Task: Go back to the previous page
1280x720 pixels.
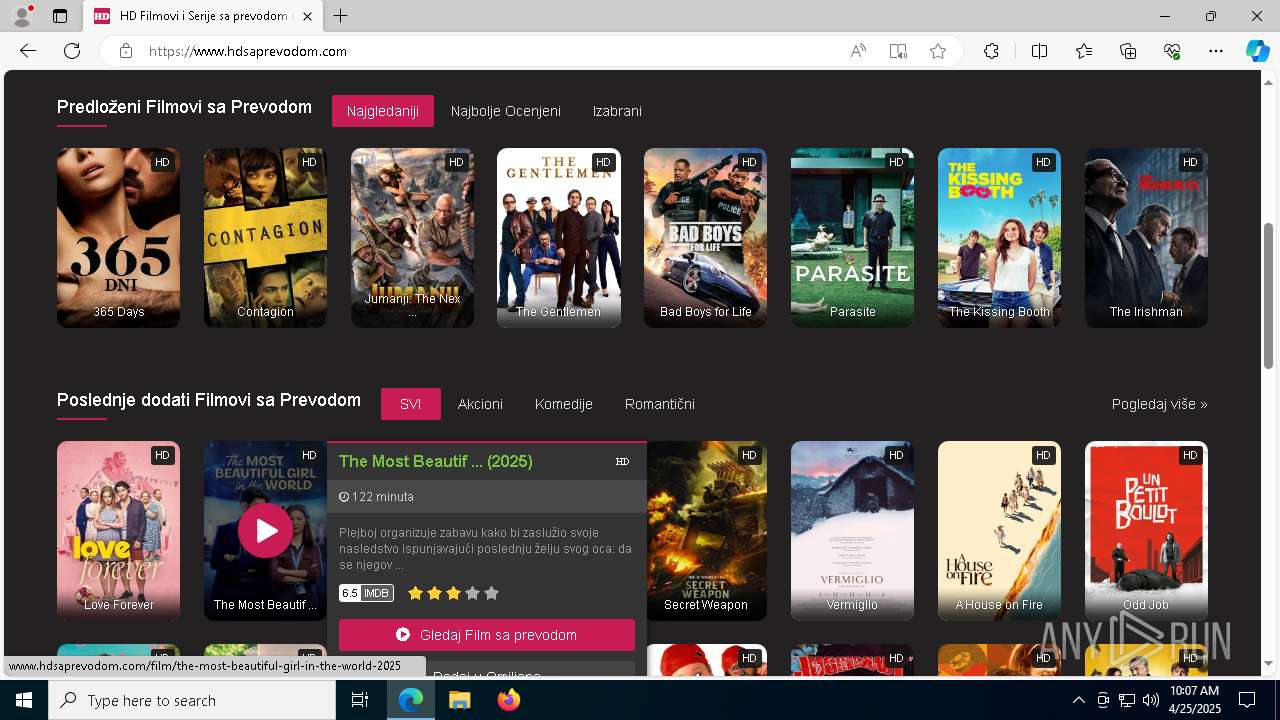Action: pos(28,51)
